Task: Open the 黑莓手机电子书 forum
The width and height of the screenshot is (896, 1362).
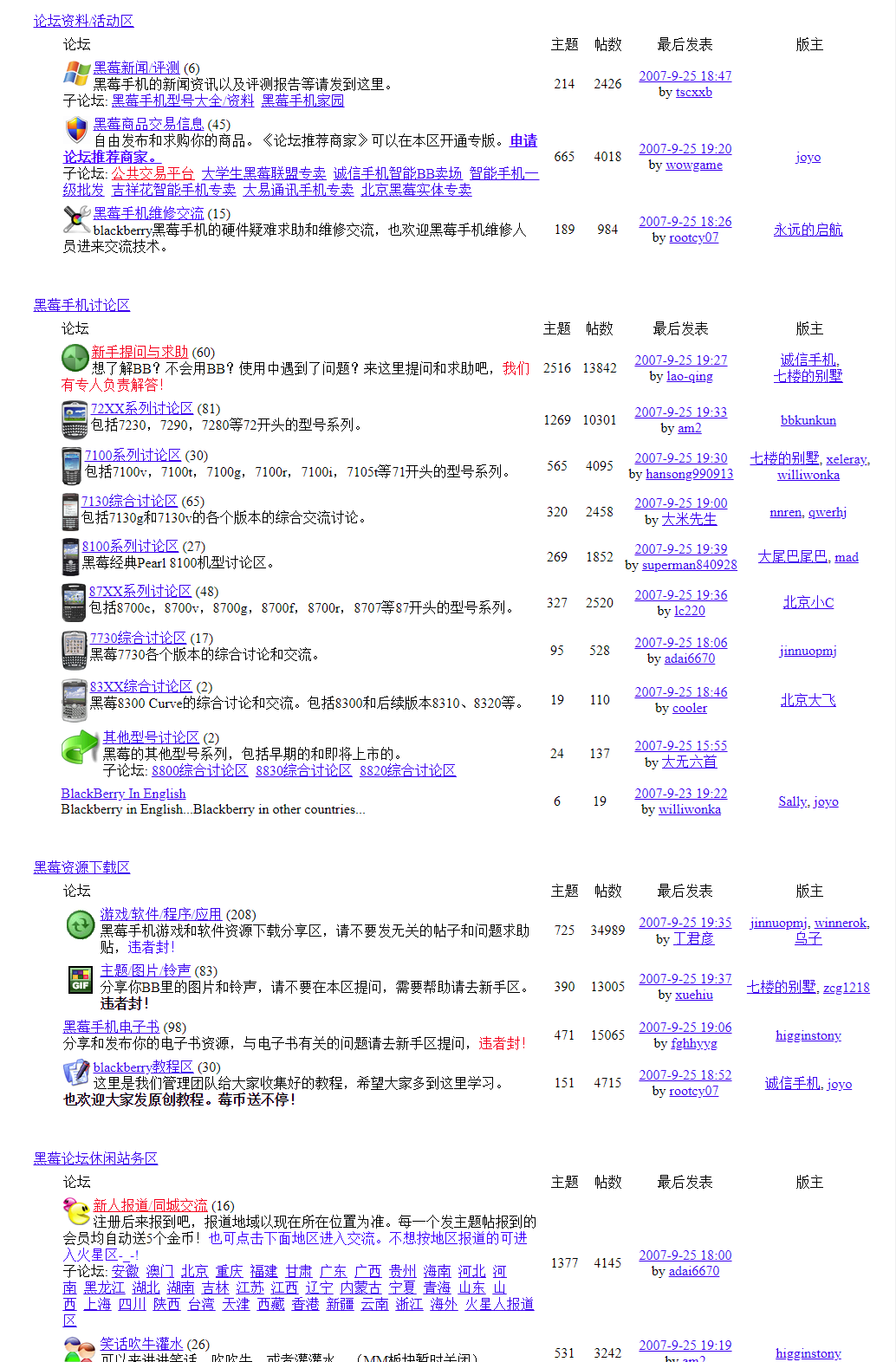Action: 111,1027
